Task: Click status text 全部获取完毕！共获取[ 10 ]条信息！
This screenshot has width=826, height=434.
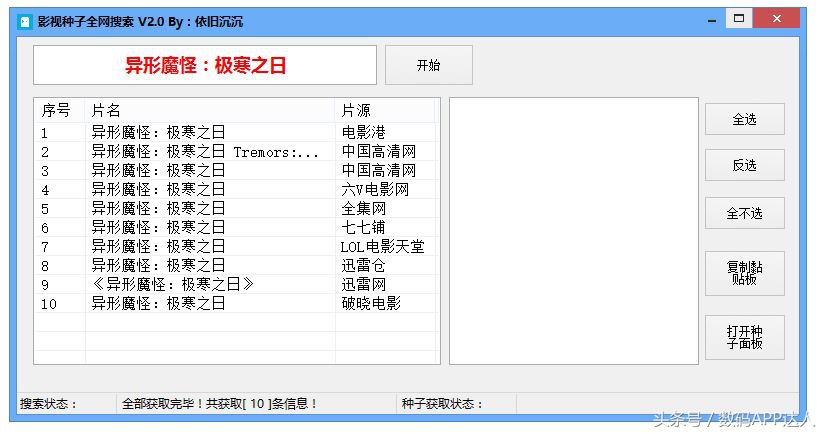Action: (219, 404)
